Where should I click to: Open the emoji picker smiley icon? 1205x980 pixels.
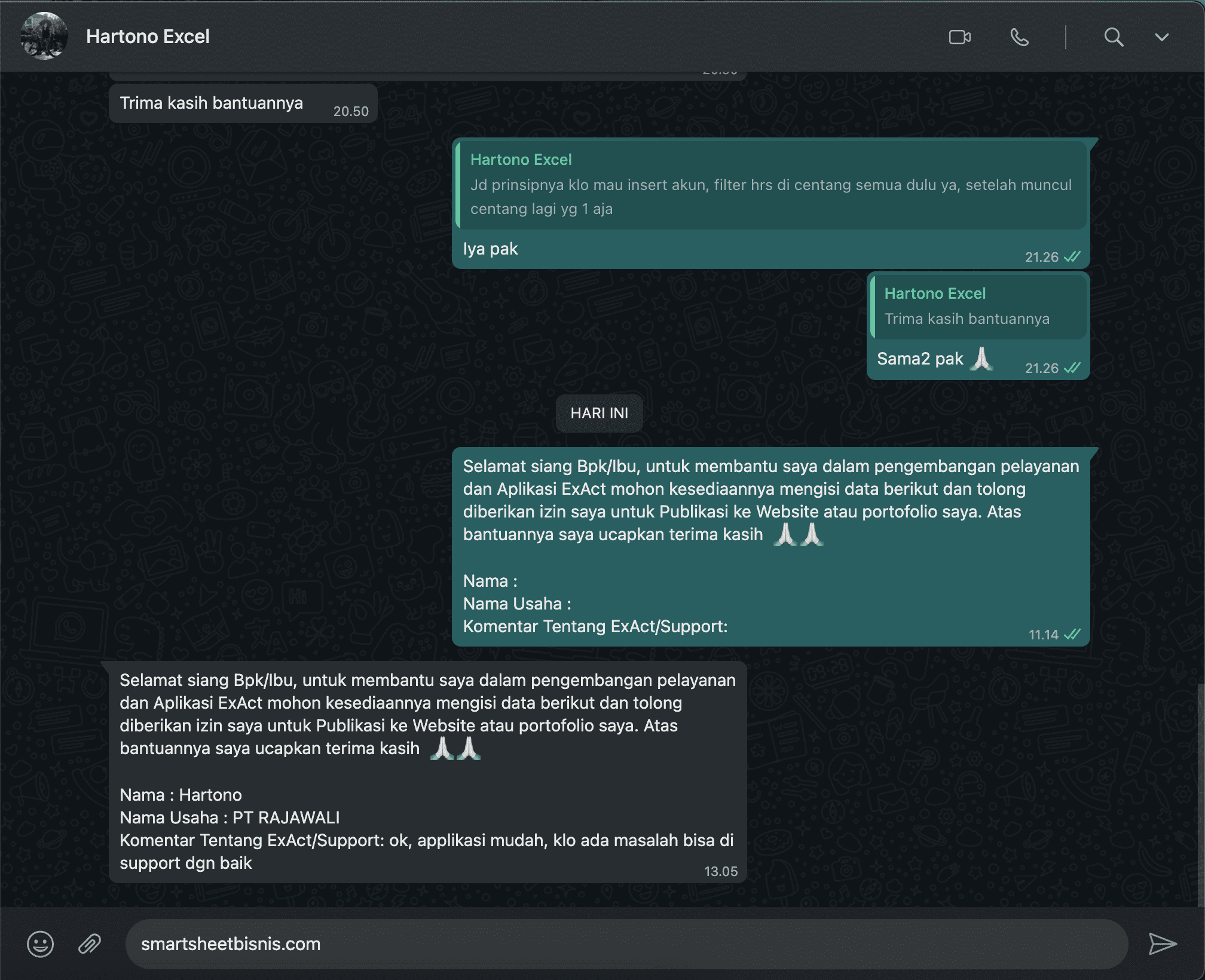pyautogui.click(x=41, y=944)
